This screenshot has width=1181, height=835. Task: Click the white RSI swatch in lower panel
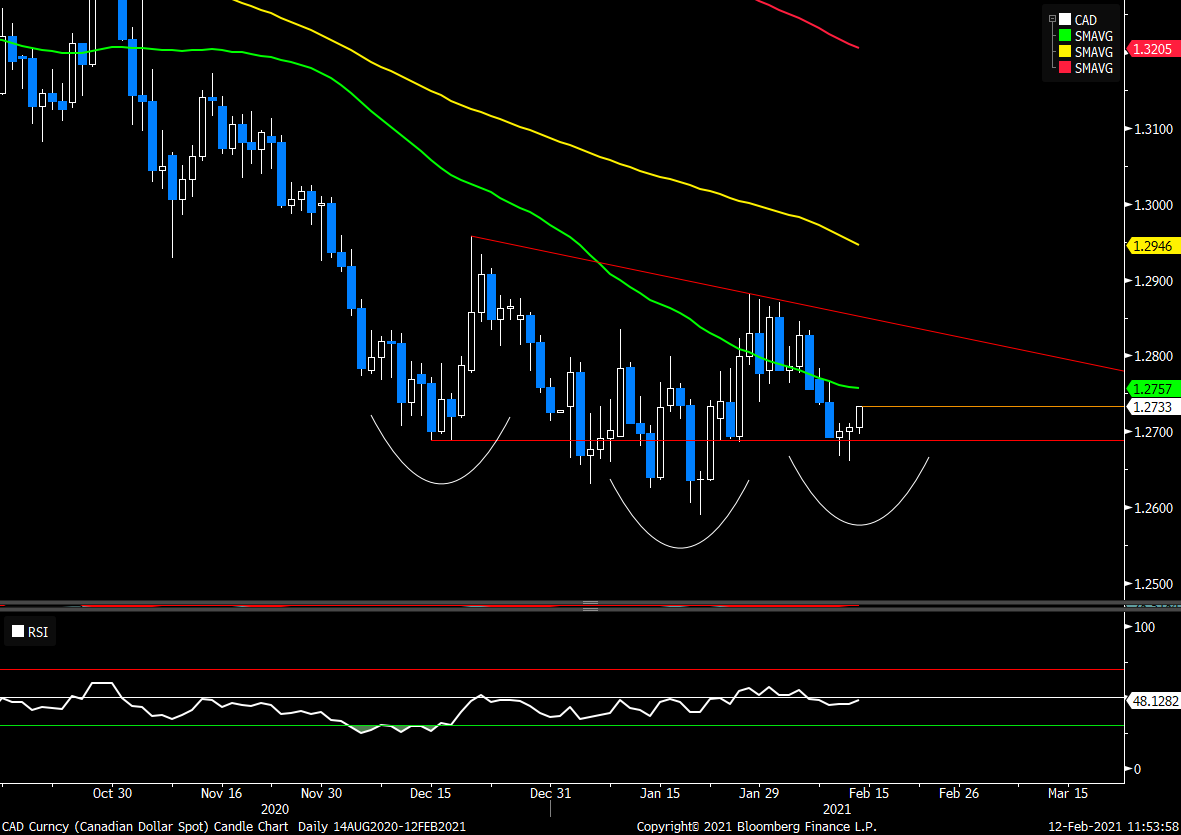pos(18,632)
